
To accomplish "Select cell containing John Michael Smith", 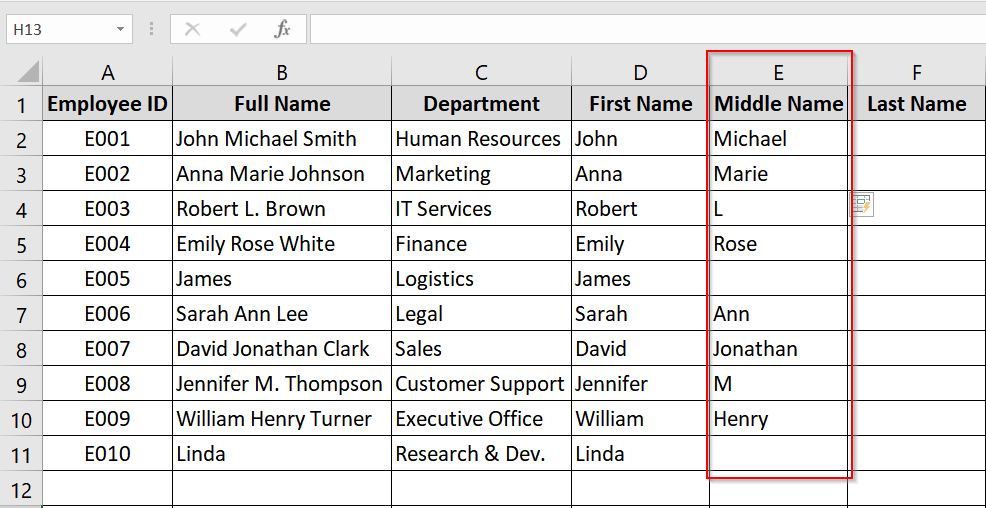I will coord(282,138).
